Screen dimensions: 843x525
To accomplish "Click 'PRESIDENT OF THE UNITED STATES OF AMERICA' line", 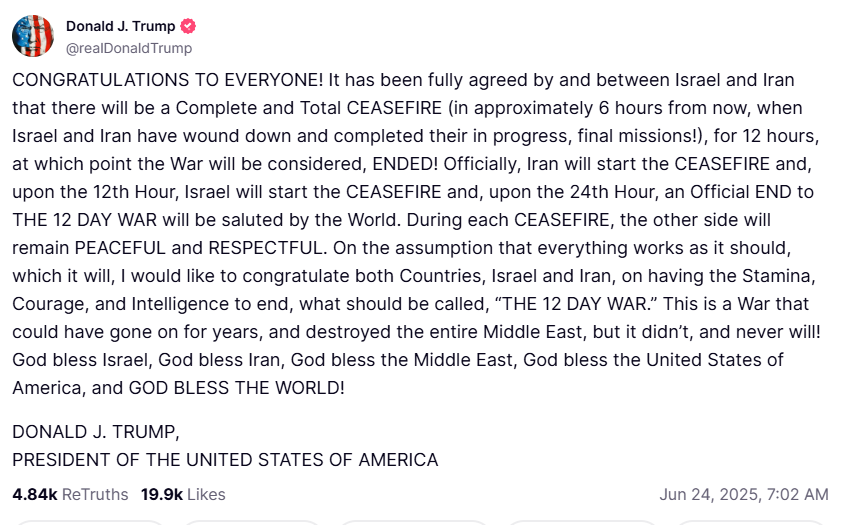I will (225, 460).
